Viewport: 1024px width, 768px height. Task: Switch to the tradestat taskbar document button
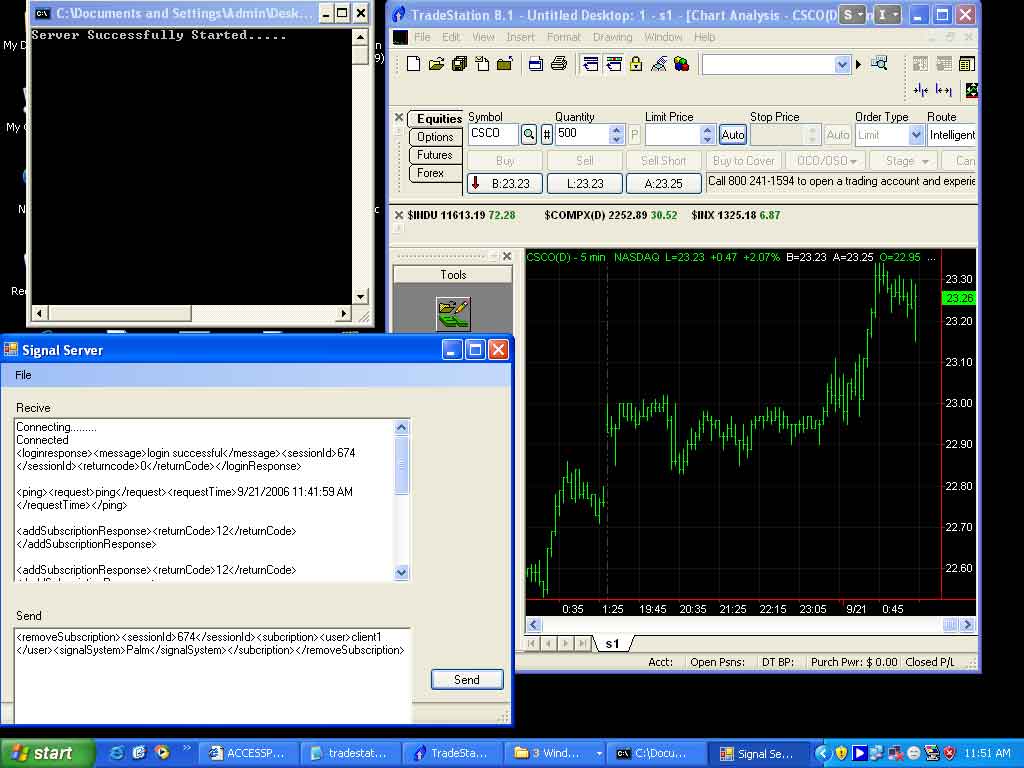click(349, 753)
